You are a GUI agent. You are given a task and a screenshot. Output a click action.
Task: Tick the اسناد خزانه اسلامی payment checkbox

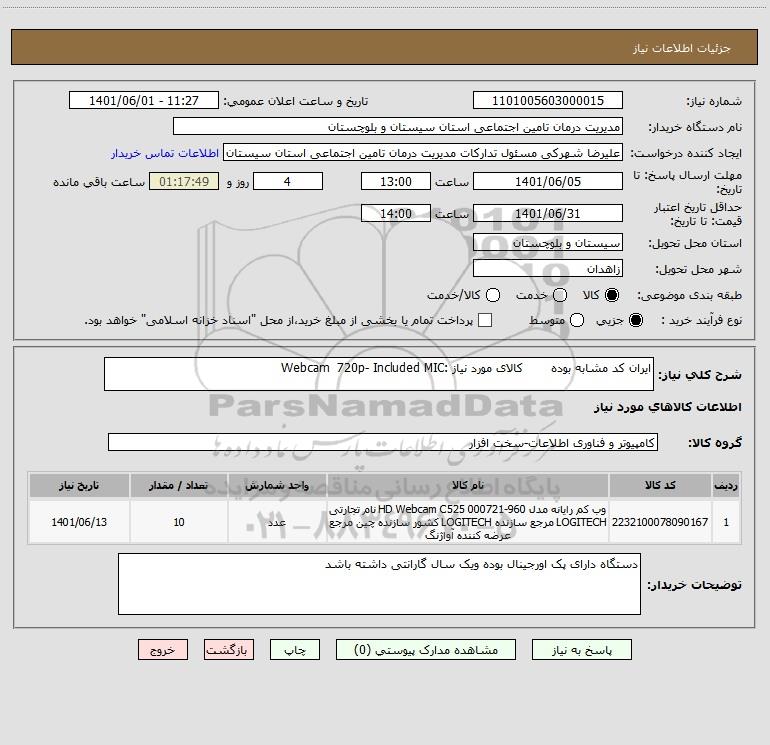coord(485,320)
